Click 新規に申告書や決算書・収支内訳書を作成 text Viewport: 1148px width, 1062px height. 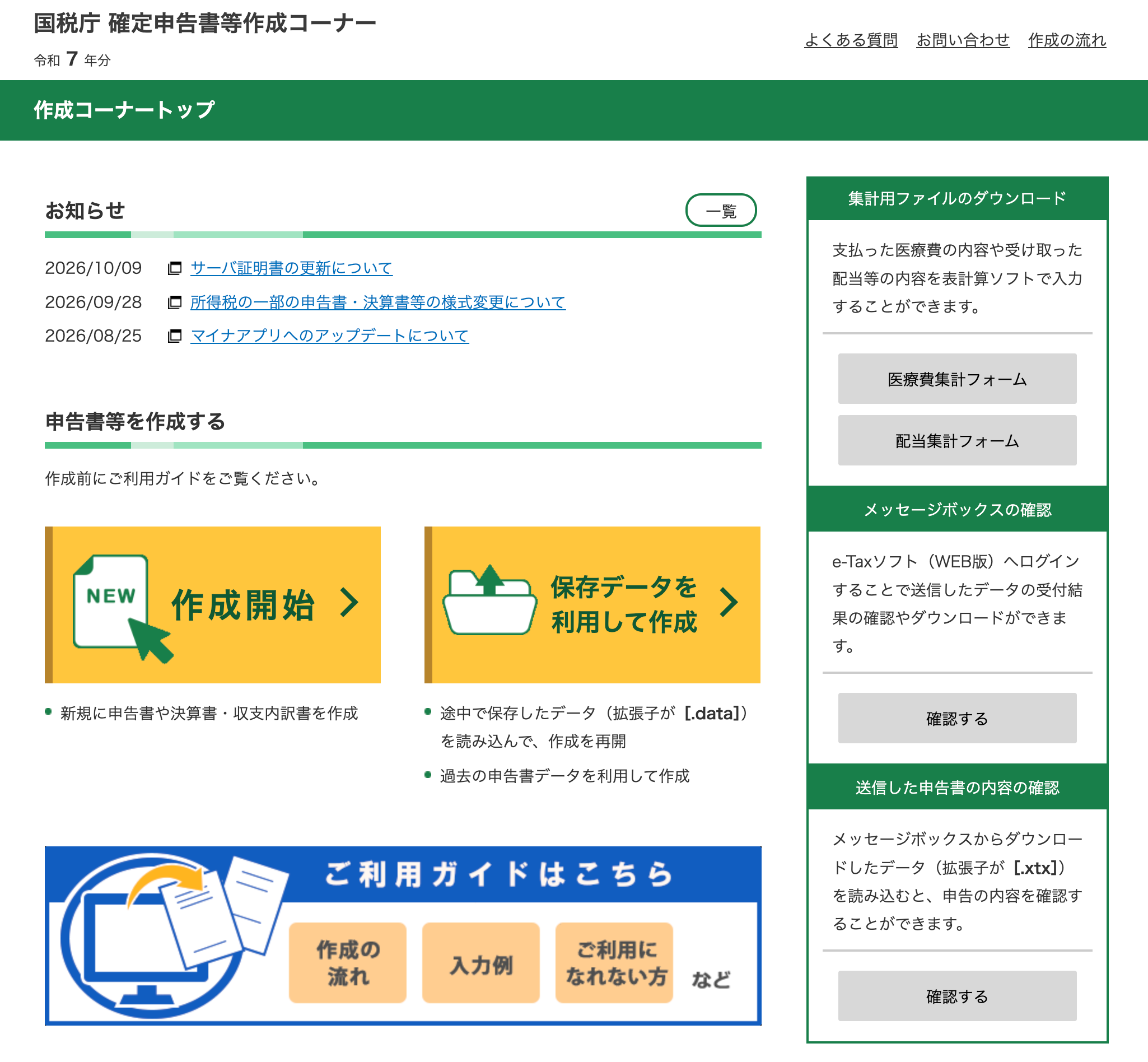tap(209, 714)
